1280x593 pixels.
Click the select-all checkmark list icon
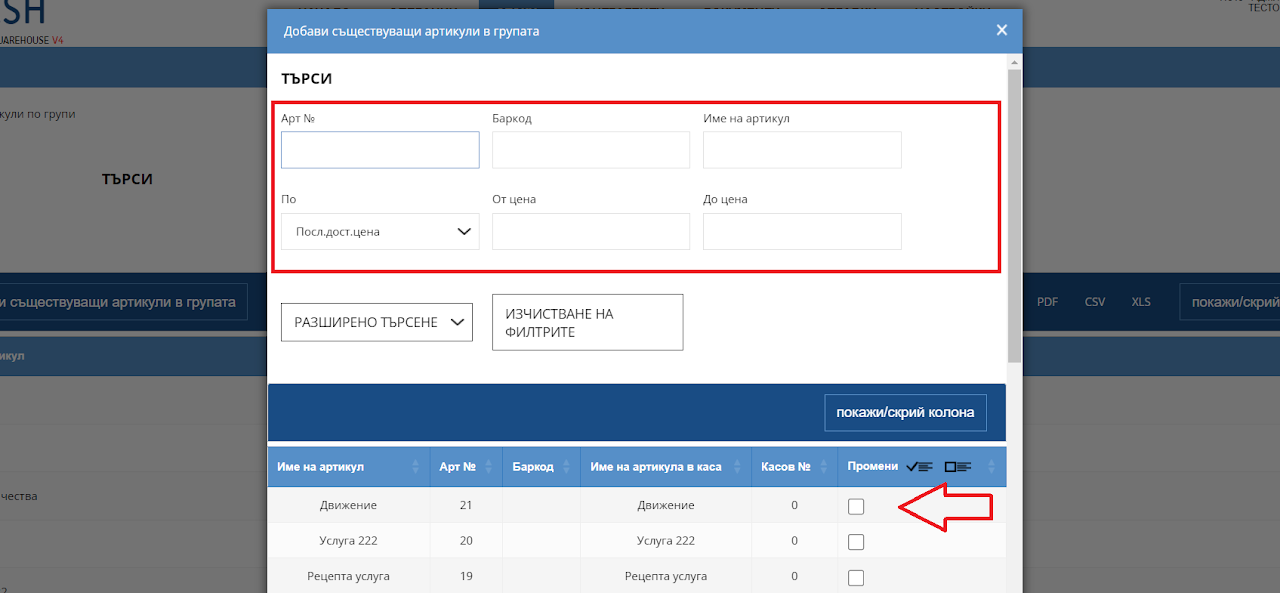point(919,467)
